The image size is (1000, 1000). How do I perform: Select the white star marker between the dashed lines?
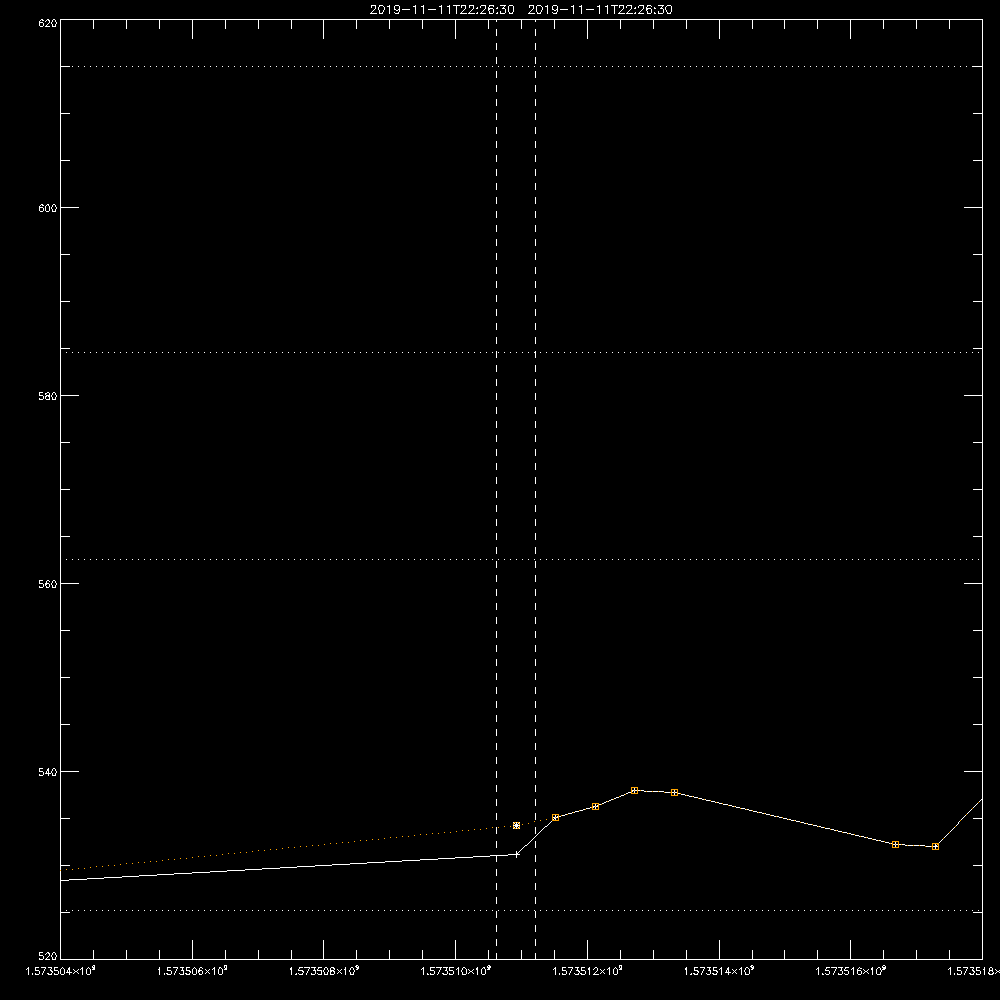(517, 825)
